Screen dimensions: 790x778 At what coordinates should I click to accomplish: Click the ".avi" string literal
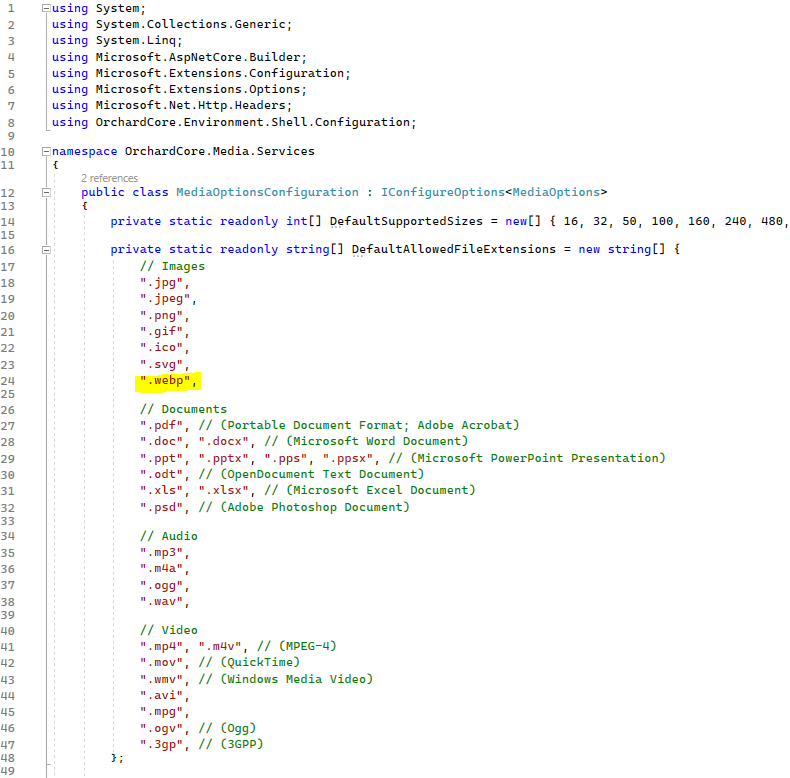tap(161, 695)
